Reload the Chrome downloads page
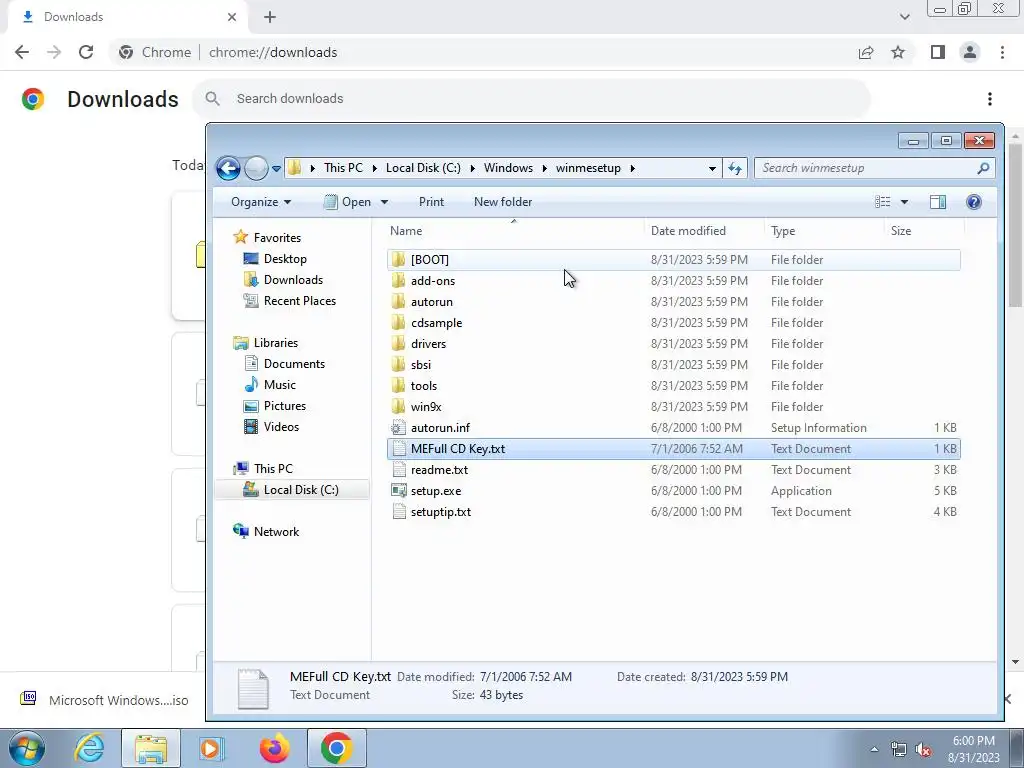The height and width of the screenshot is (768, 1024). tap(86, 52)
